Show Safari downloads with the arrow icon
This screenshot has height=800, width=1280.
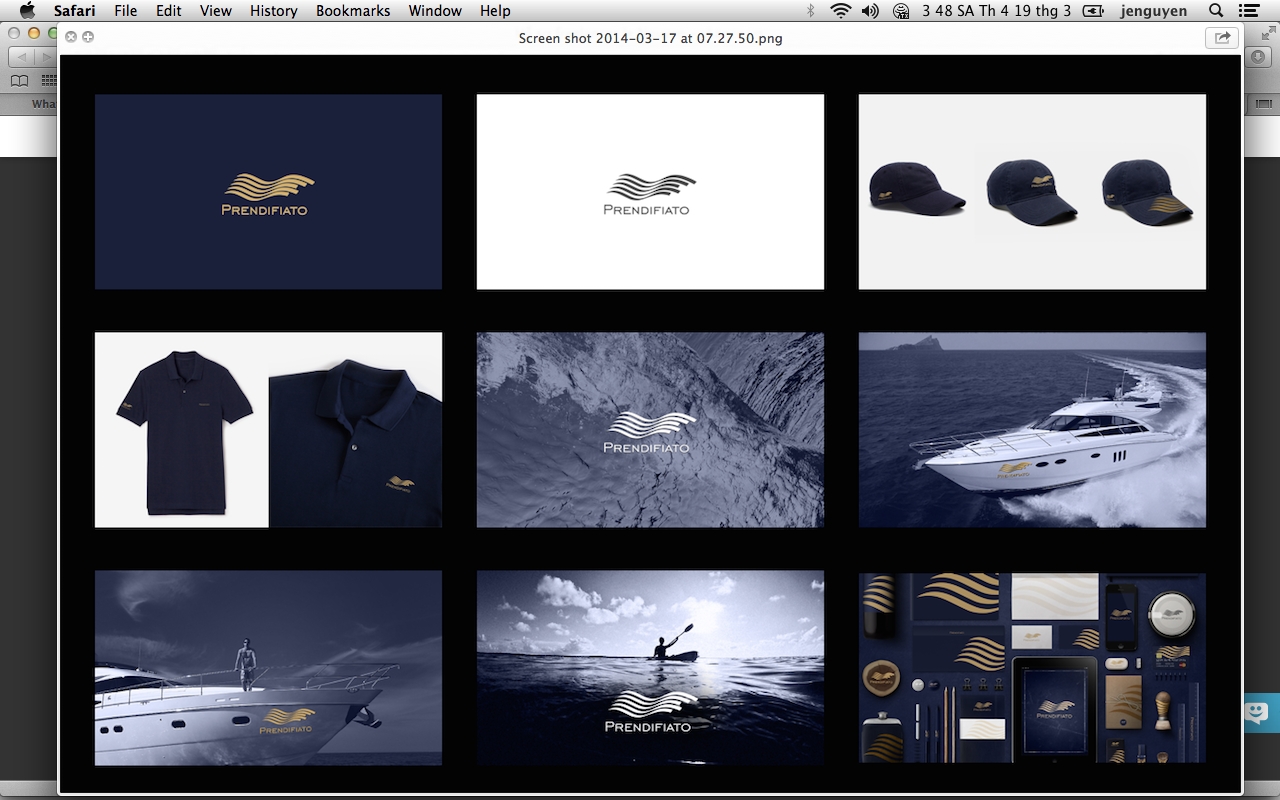[x=1260, y=57]
